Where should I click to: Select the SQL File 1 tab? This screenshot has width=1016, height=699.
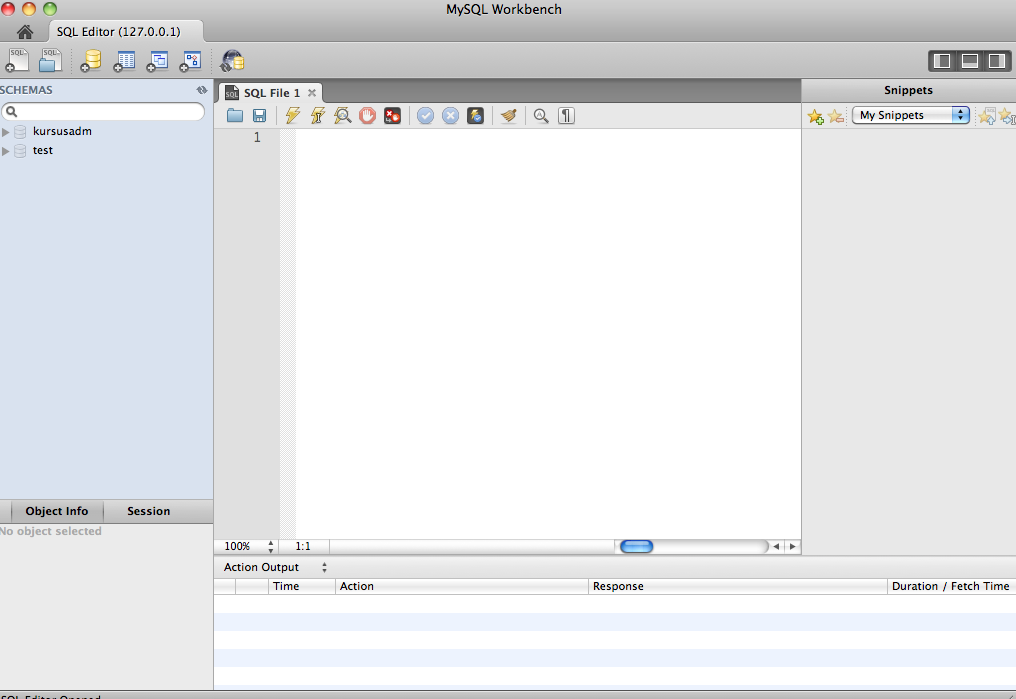pos(271,93)
